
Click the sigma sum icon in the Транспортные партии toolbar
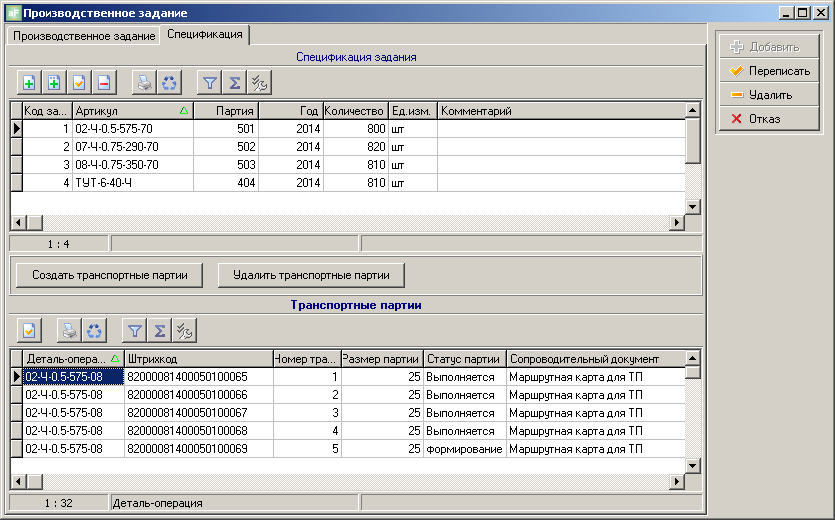(x=159, y=330)
